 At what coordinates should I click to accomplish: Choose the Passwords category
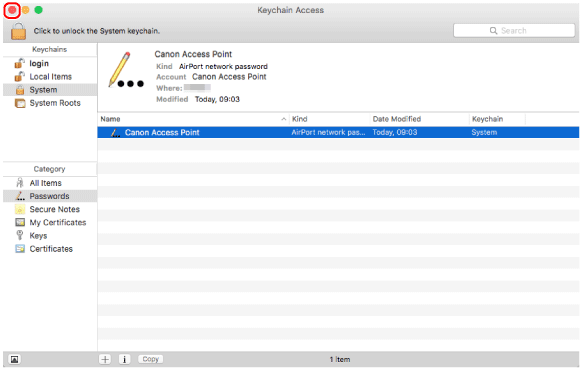[50, 196]
